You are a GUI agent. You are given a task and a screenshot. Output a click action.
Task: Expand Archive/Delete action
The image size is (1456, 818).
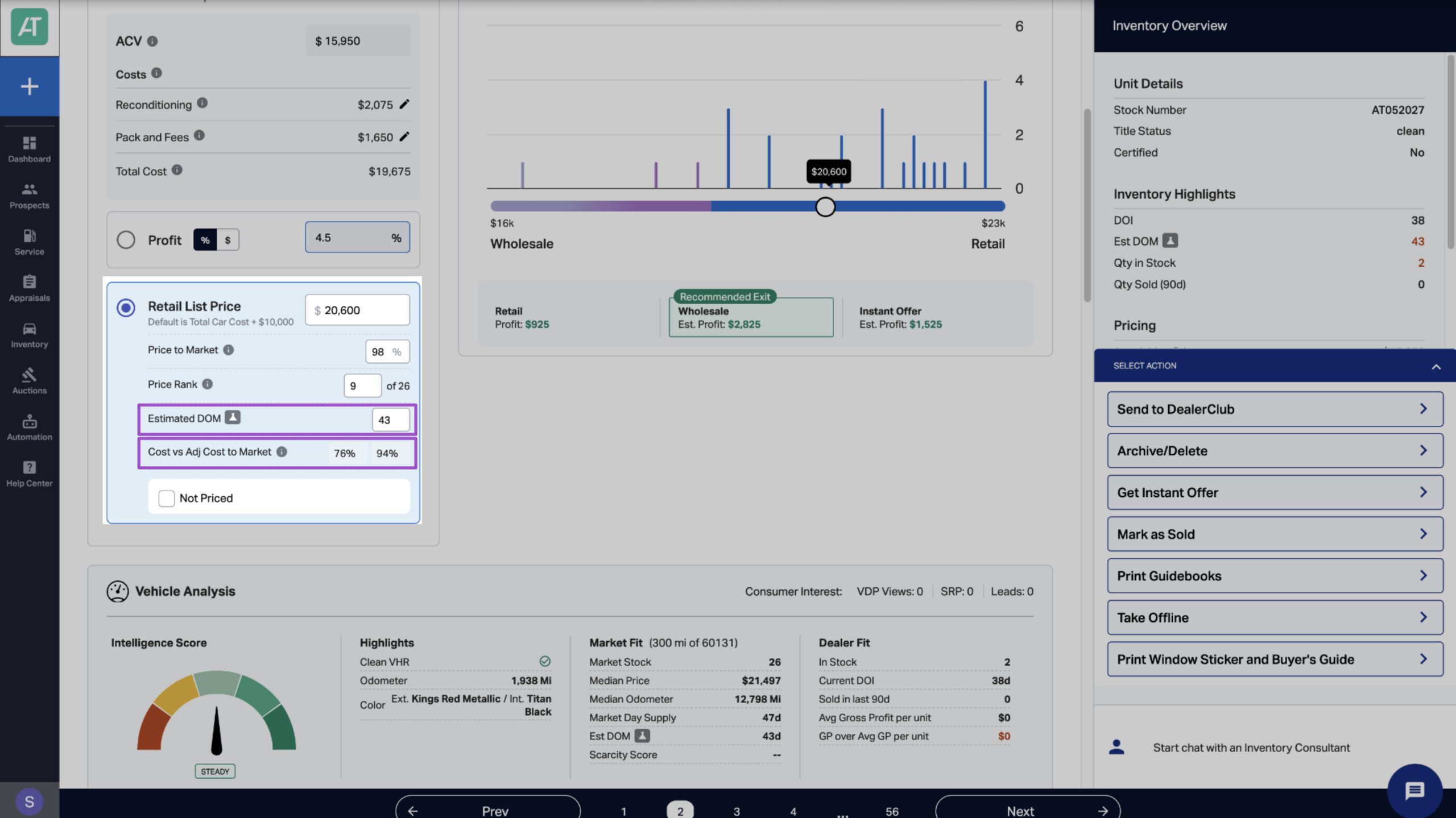(x=1275, y=451)
